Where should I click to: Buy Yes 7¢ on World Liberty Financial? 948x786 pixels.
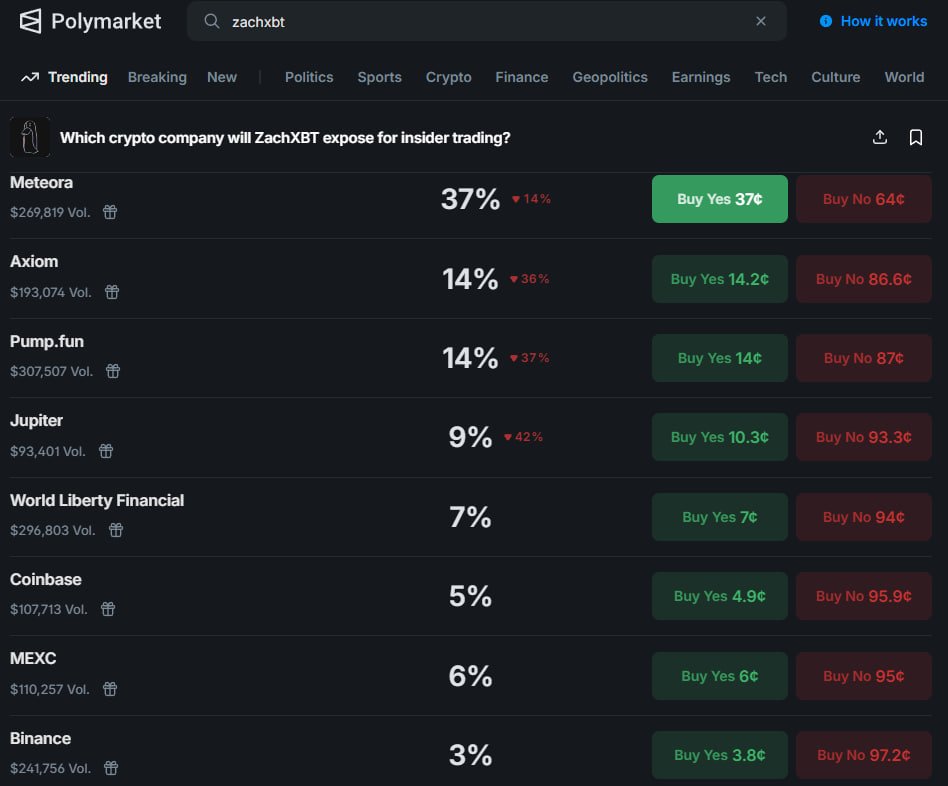coord(719,517)
